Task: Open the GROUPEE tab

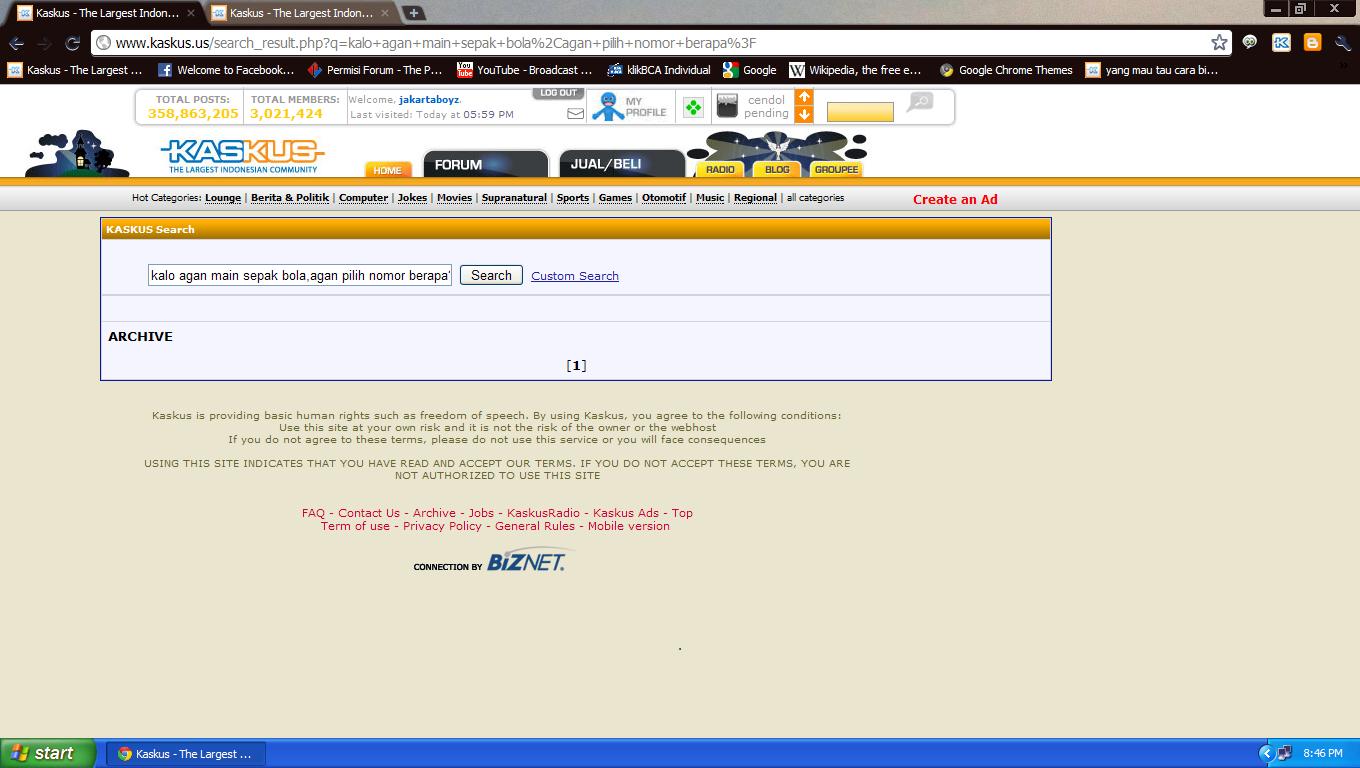Action: coord(836,169)
